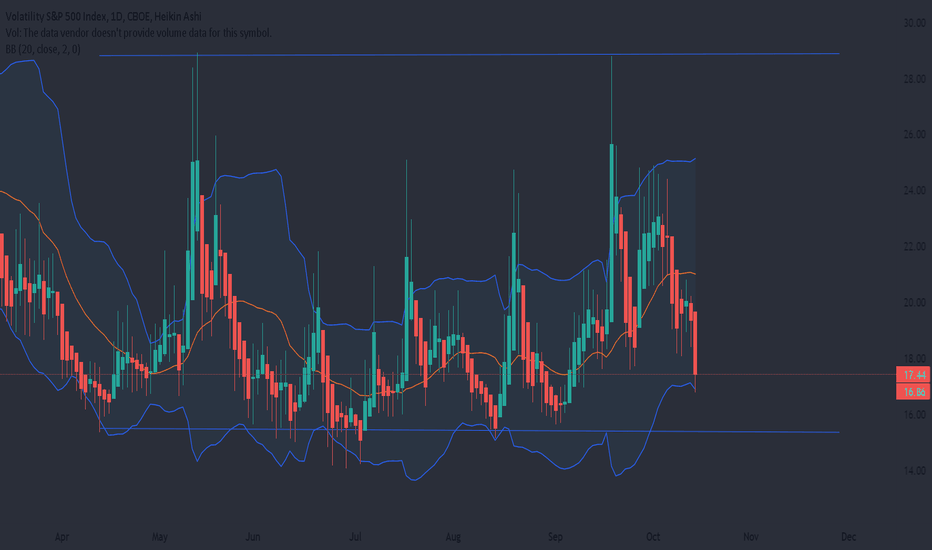Image resolution: width=932 pixels, height=550 pixels.
Task: Click the Sep label on time axis
Action: tap(555, 537)
